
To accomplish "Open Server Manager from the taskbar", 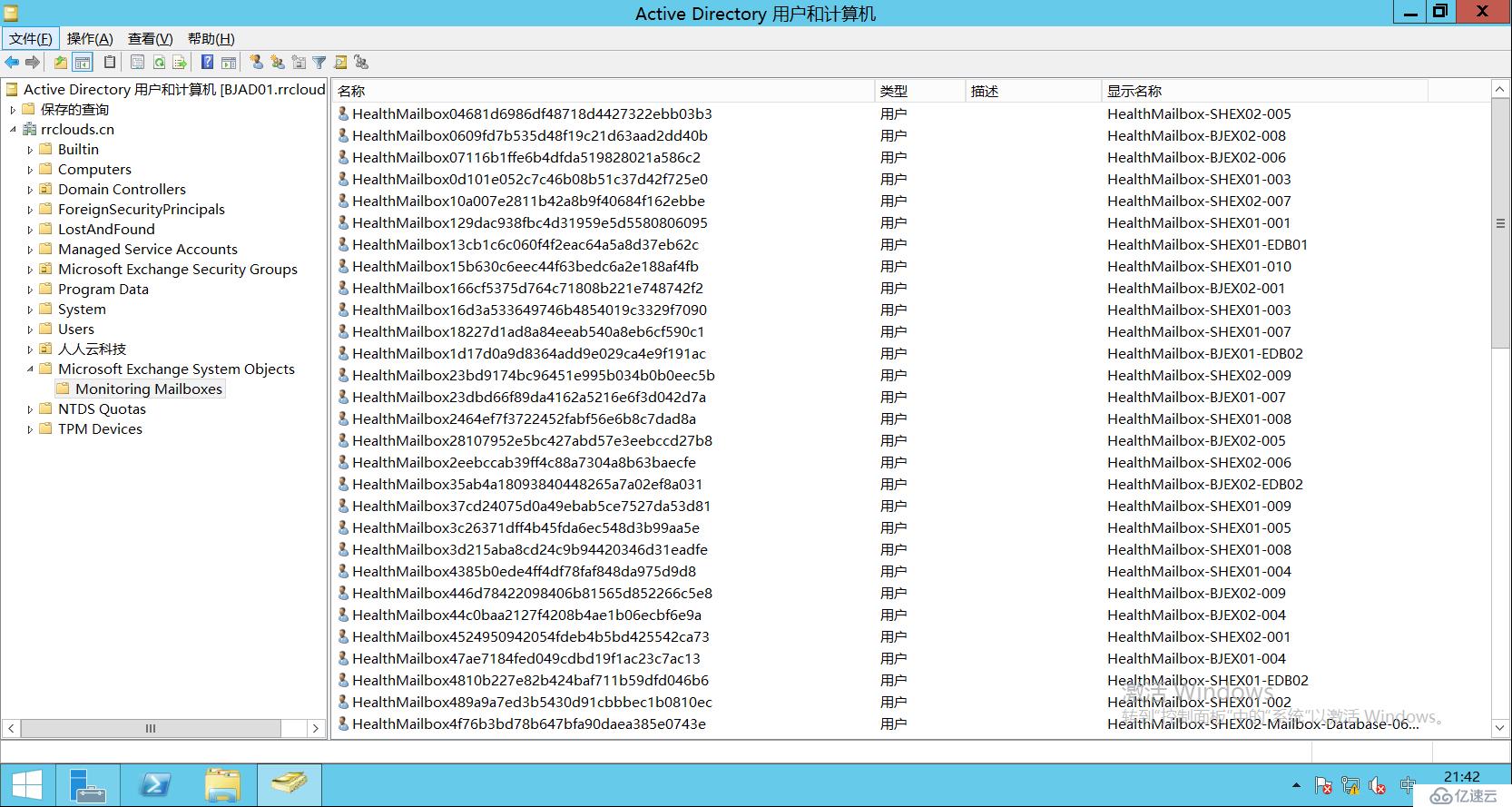I will tap(88, 785).
